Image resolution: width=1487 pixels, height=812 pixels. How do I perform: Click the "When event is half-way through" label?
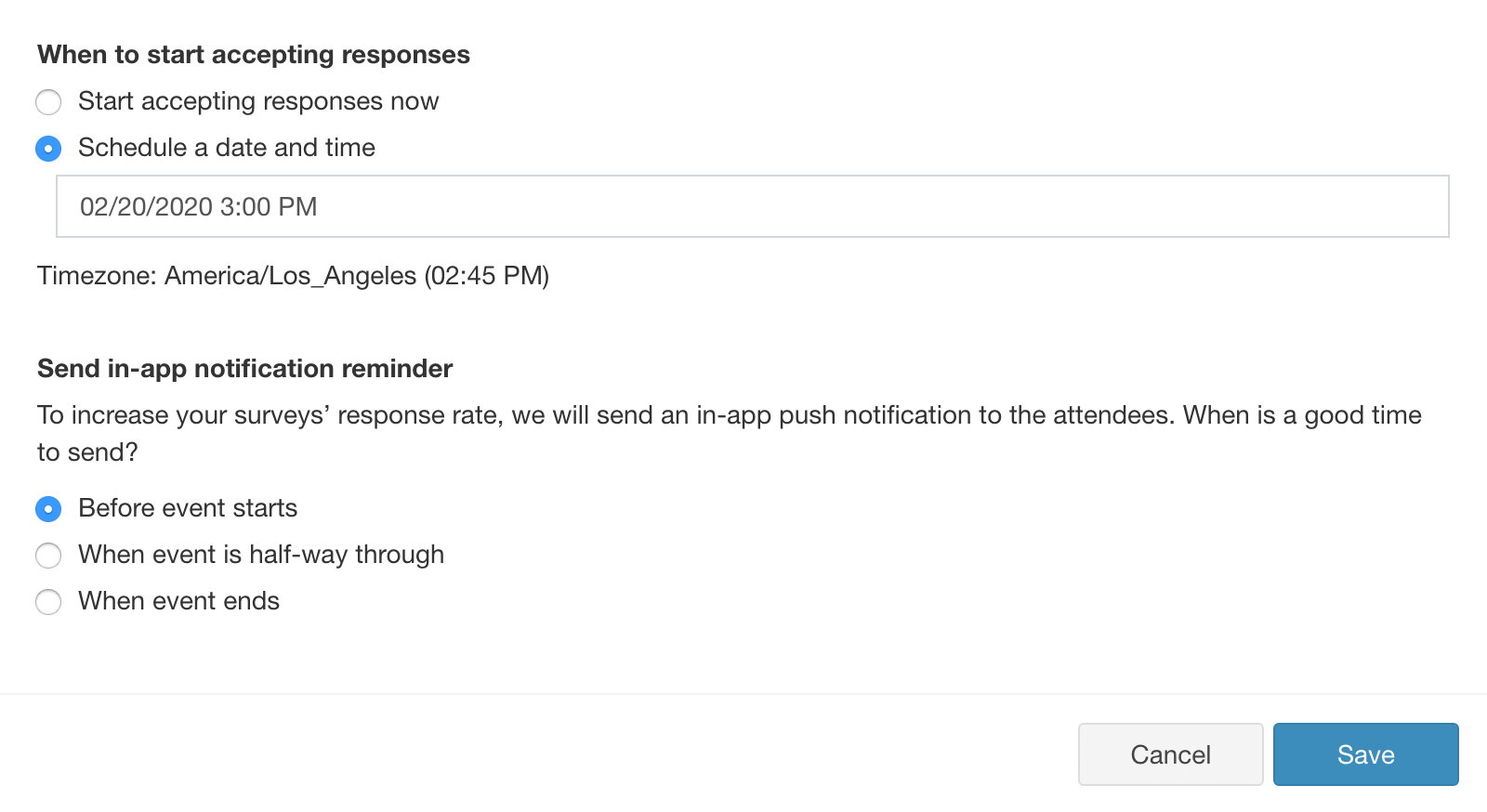[261, 555]
